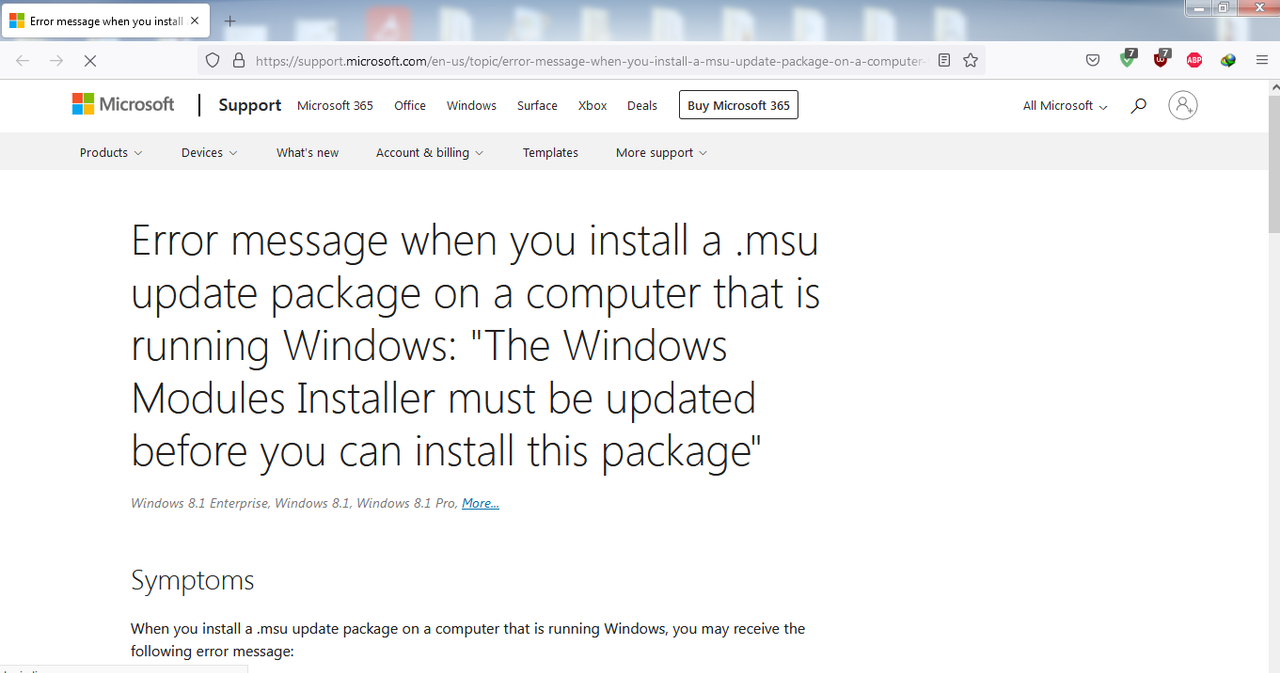Open the Internet Download Manager extension
Viewport: 1280px width, 673px height.
coord(1228,60)
